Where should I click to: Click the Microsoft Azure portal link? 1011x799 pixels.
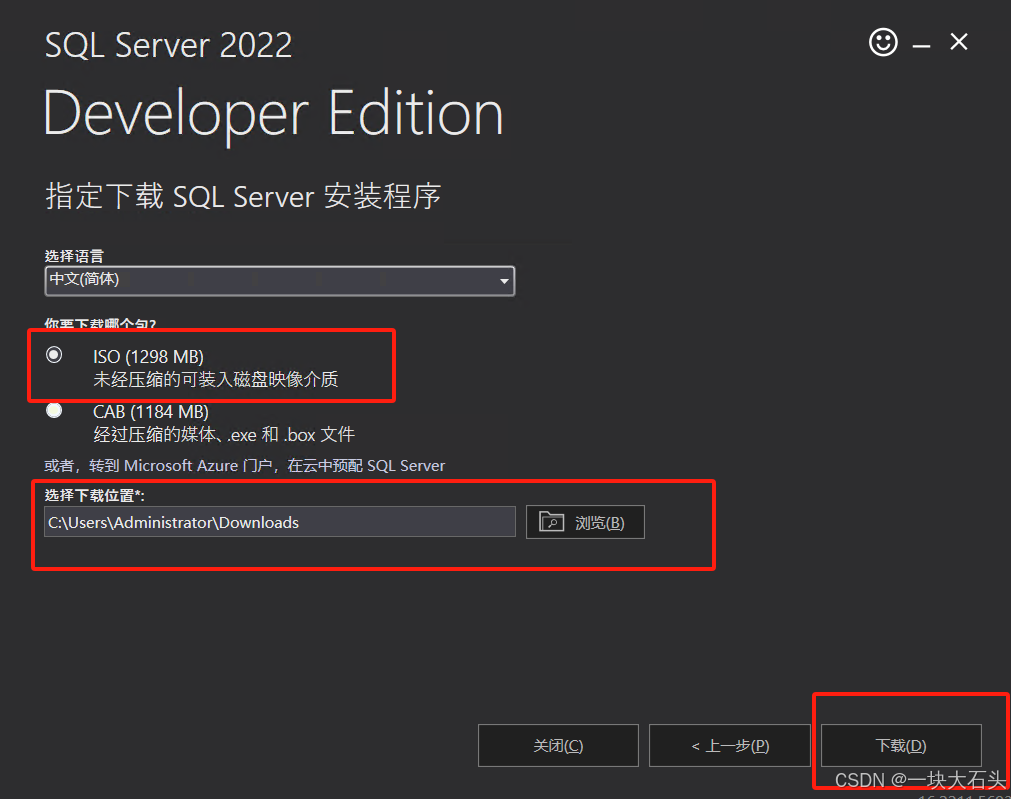[x=244, y=466]
